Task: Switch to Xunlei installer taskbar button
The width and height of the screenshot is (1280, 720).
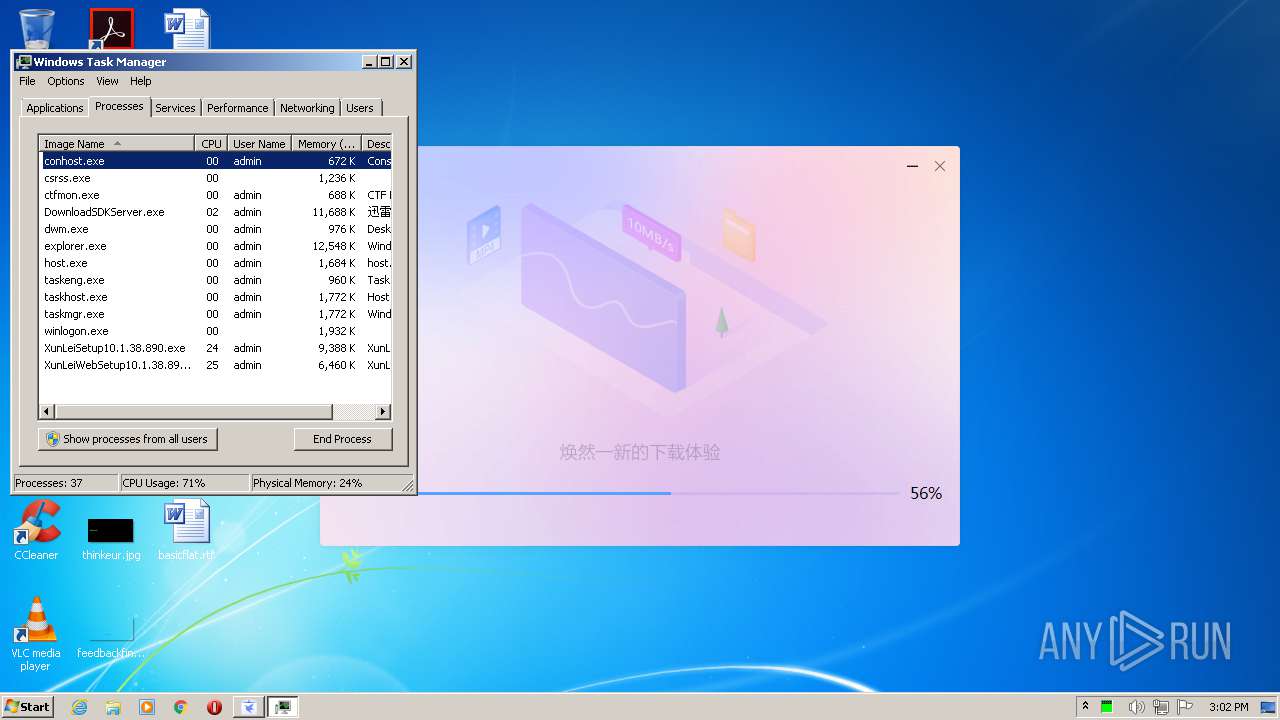Action: point(249,707)
